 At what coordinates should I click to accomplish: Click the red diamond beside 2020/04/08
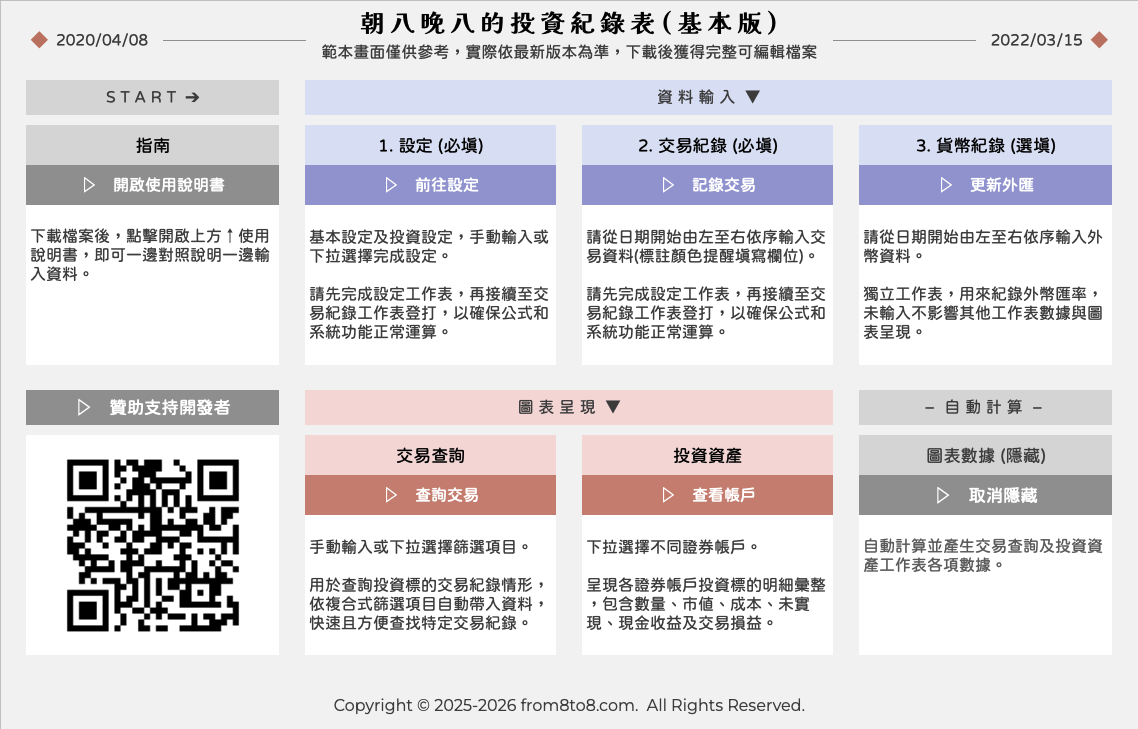(x=38, y=40)
